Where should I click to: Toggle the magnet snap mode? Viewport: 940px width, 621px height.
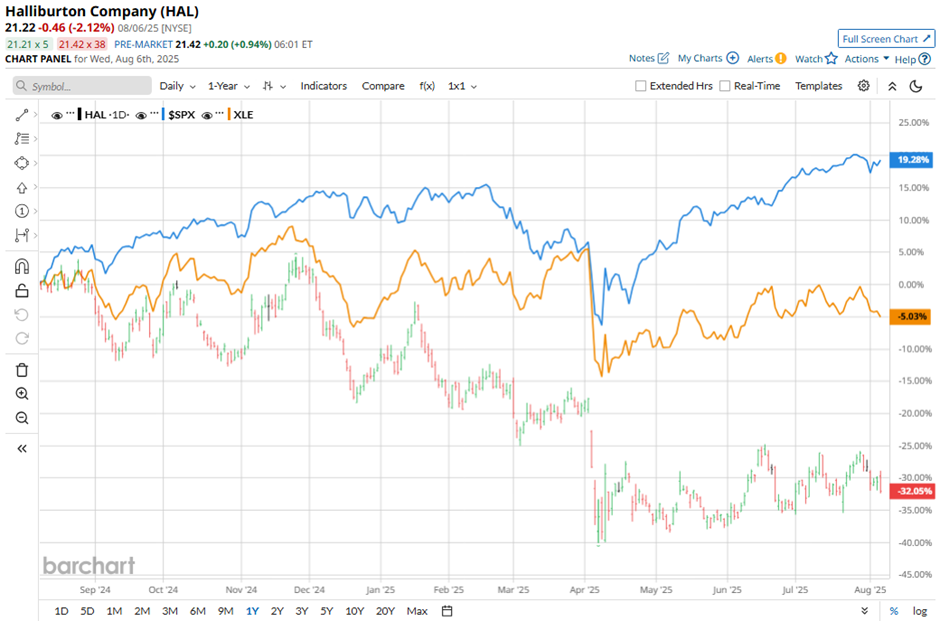pyautogui.click(x=22, y=266)
